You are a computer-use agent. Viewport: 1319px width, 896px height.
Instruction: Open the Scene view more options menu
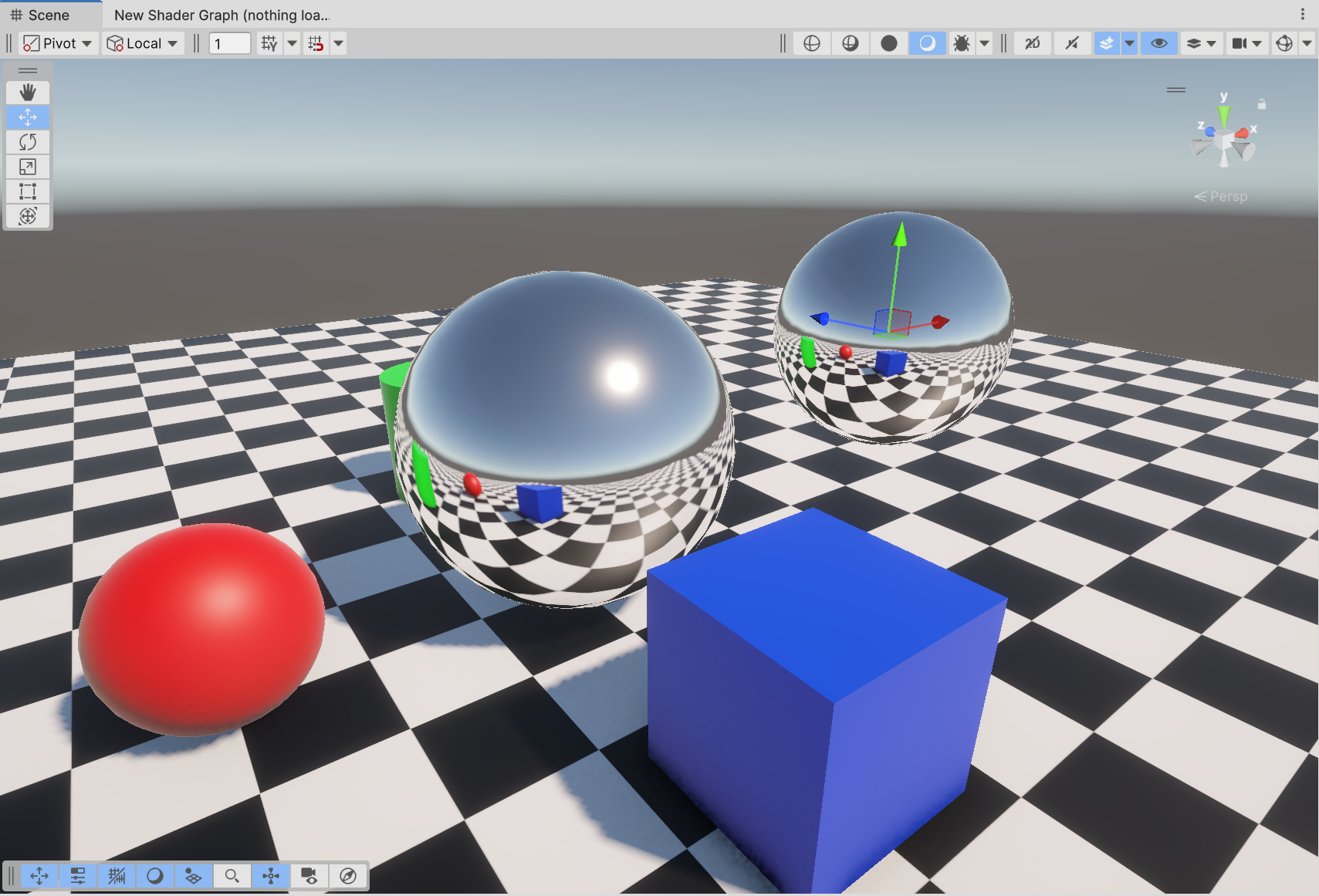click(x=1303, y=14)
